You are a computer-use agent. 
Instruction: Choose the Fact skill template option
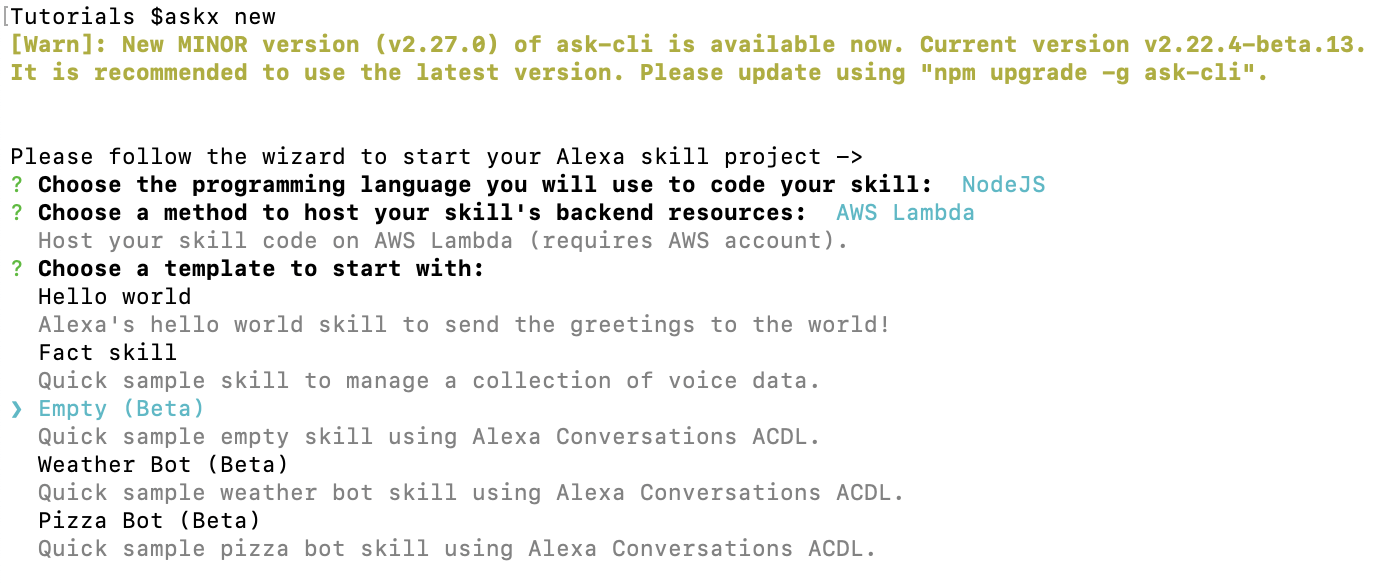click(107, 353)
